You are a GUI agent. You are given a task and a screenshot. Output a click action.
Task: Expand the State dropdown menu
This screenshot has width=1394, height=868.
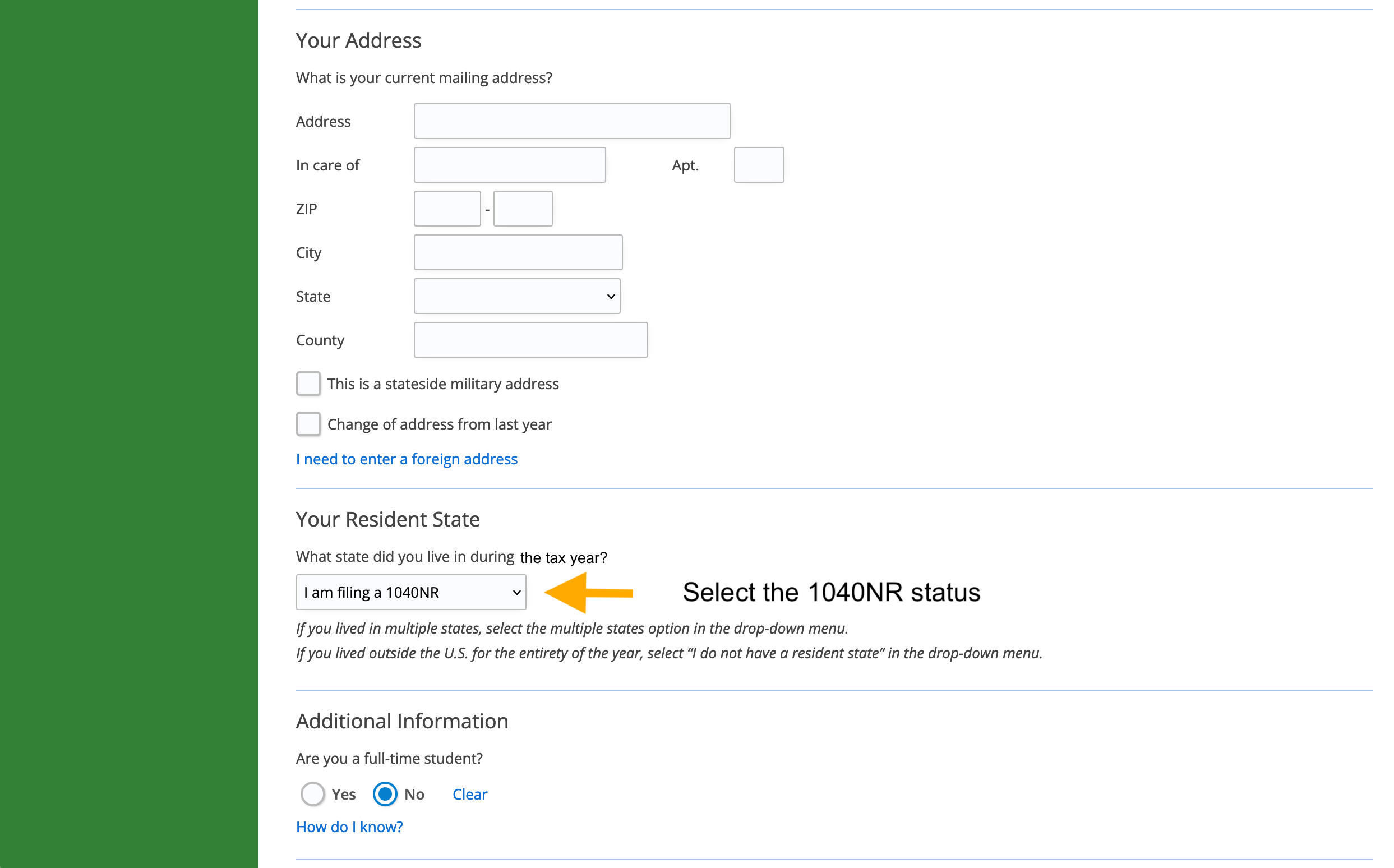(x=518, y=296)
